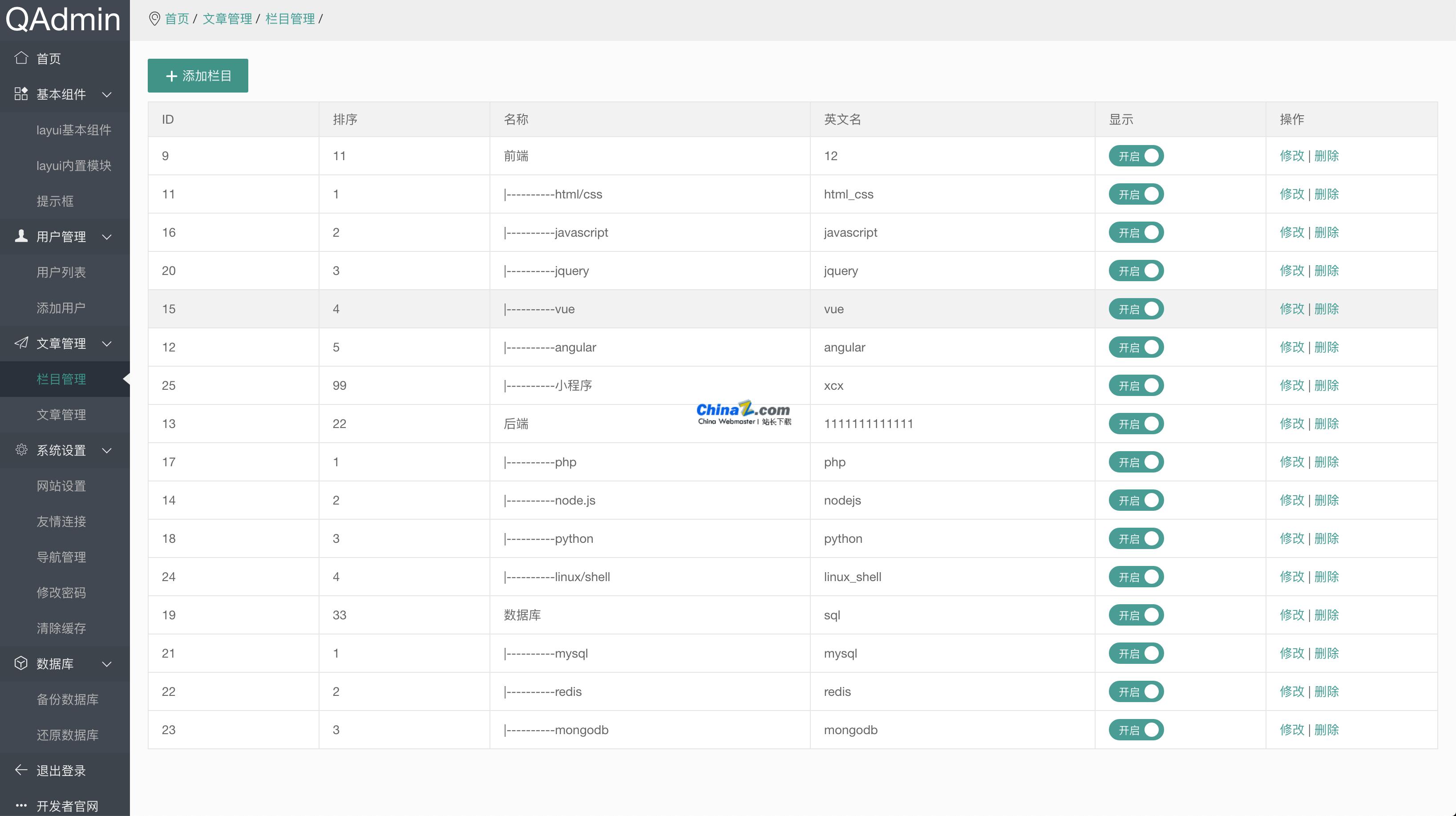This screenshot has height=816, width=1456.
Task: Click 文章管理 in the breadcrumb
Action: (227, 19)
